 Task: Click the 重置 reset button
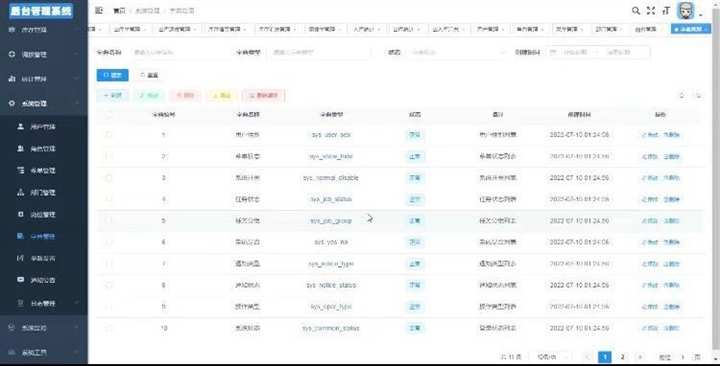point(149,75)
